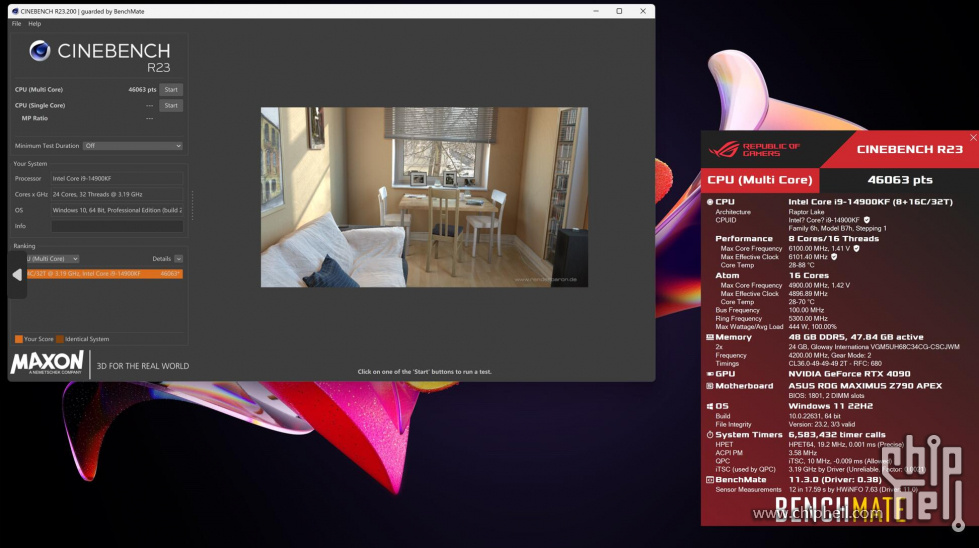979x548 pixels.
Task: Click the 48 GB DDR5 memory heading
Action: click(856, 337)
